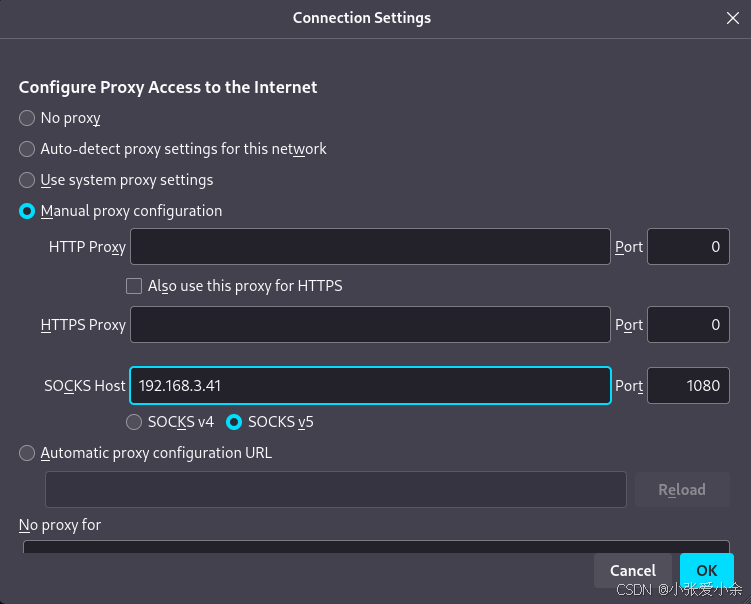Viewport: 751px width, 604px height.
Task: Select Manual proxy configuration radio button
Action: coord(27,211)
